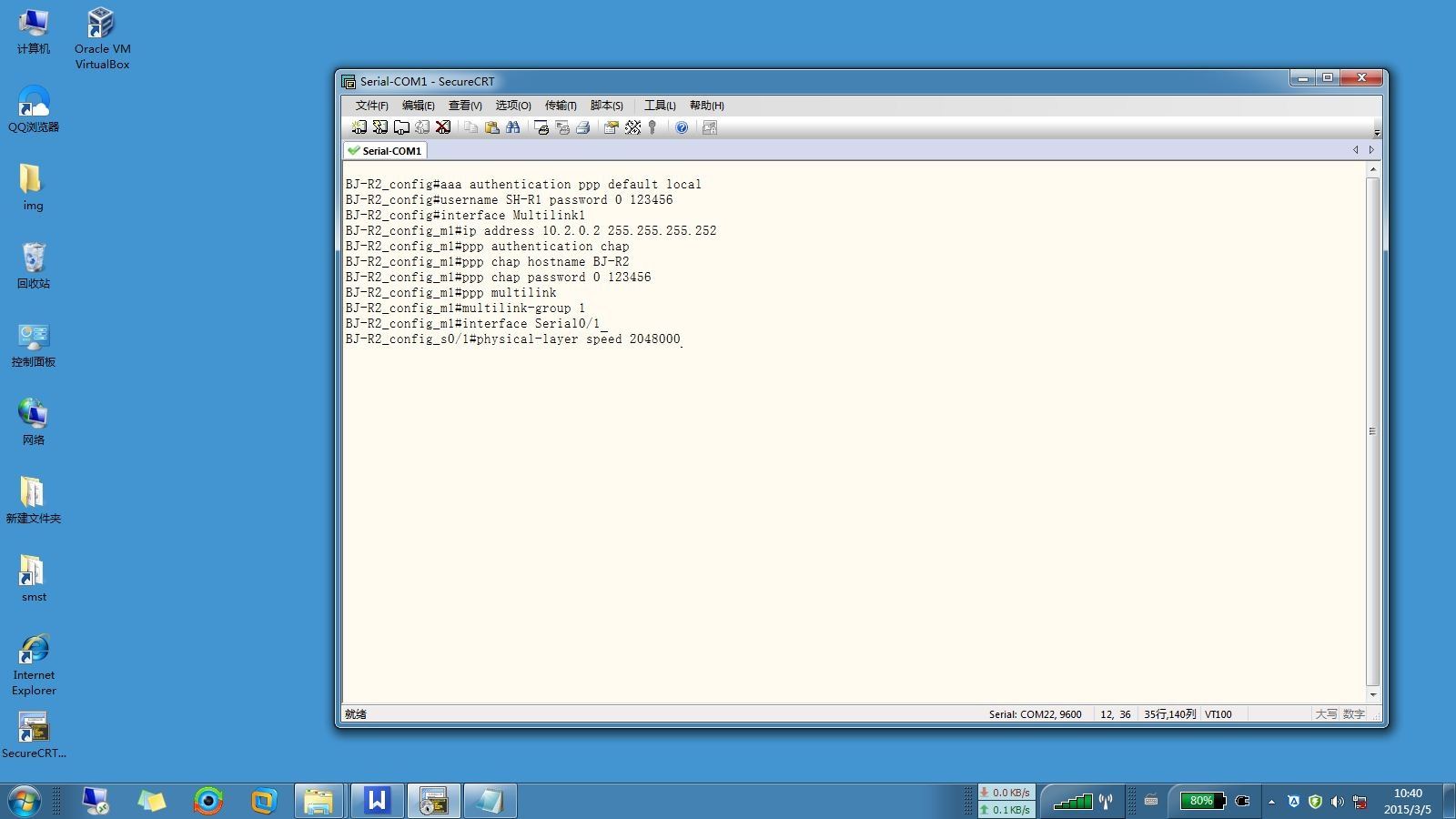
Task: Click the grayed Reconnect toolbar icon
Action: (422, 127)
